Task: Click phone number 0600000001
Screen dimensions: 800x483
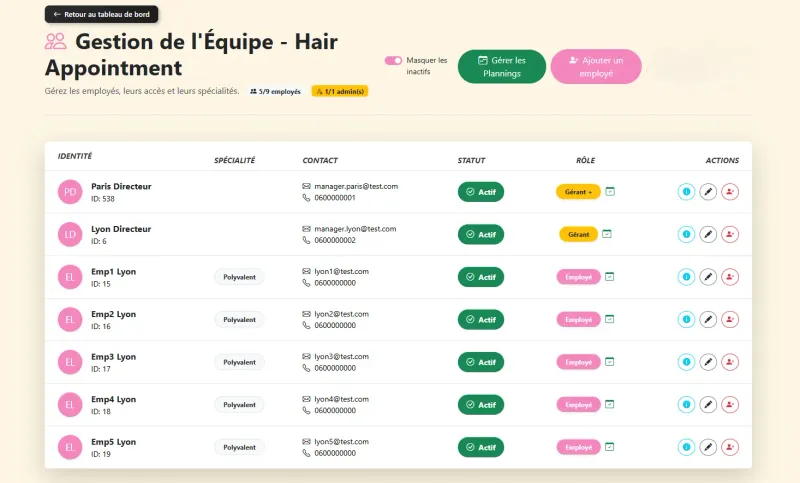Action: 335,197
